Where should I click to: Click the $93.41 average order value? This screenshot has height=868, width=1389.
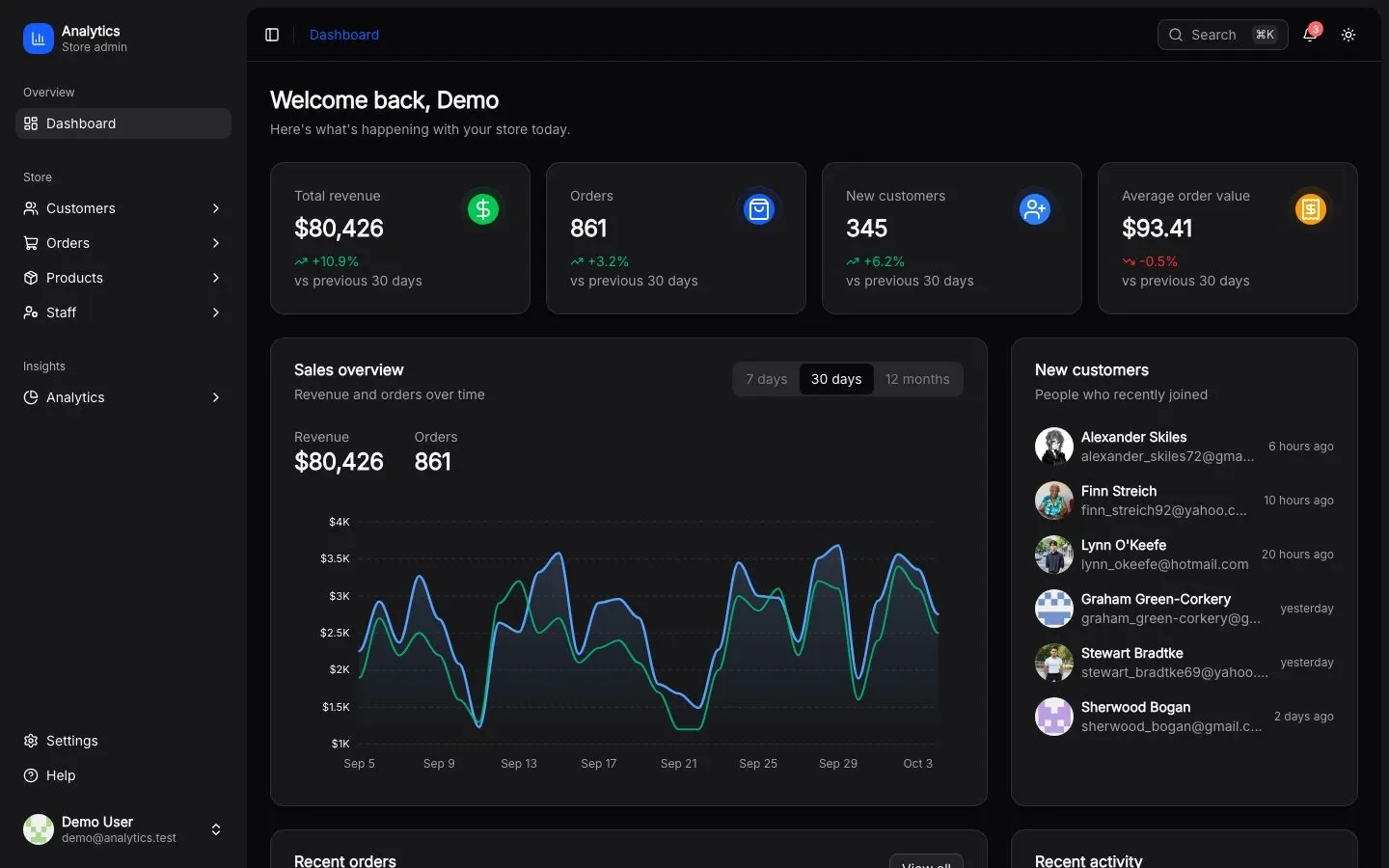click(1157, 229)
